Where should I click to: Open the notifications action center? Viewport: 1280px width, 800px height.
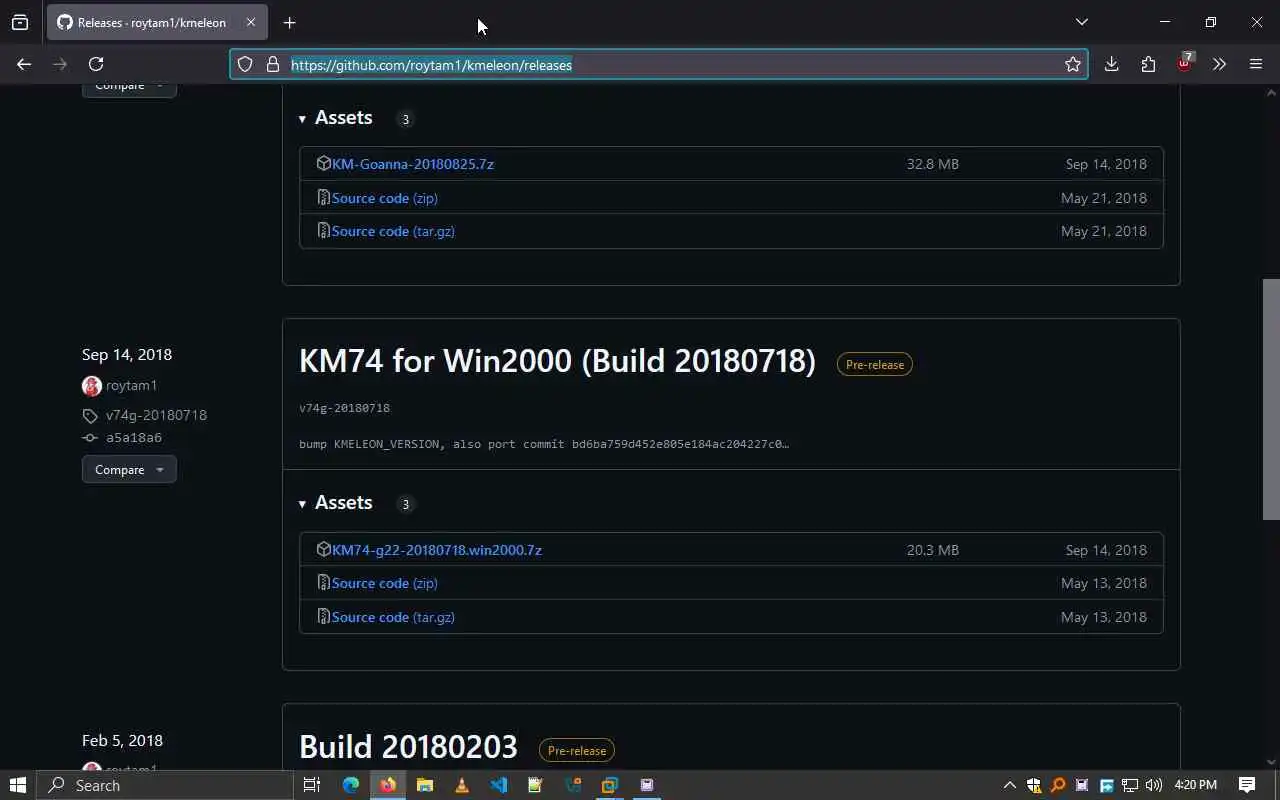click(x=1247, y=785)
